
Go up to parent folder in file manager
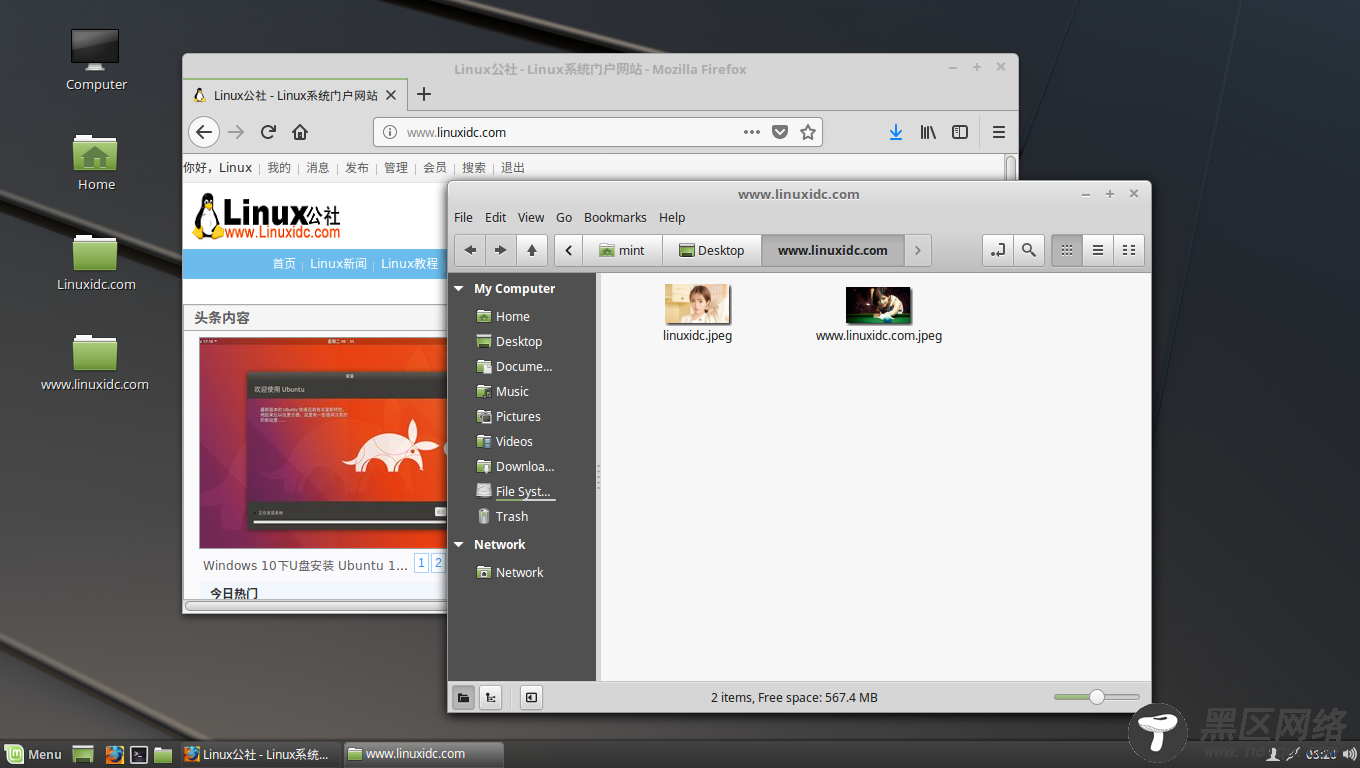pos(532,250)
